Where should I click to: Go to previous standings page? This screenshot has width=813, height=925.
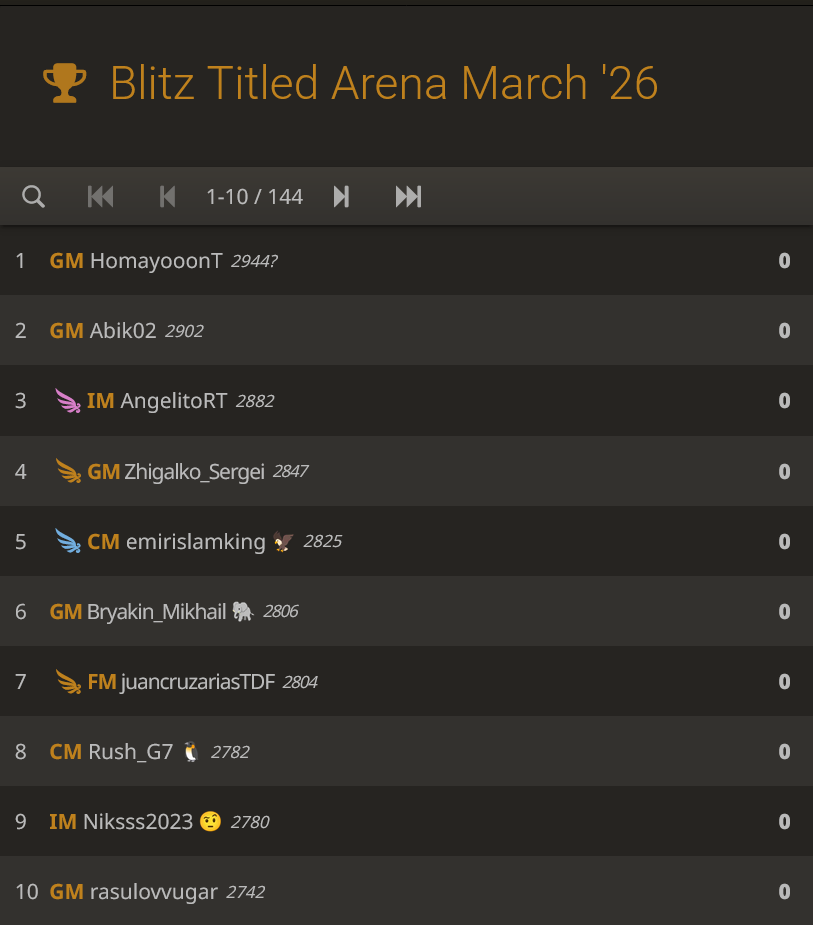click(x=167, y=196)
